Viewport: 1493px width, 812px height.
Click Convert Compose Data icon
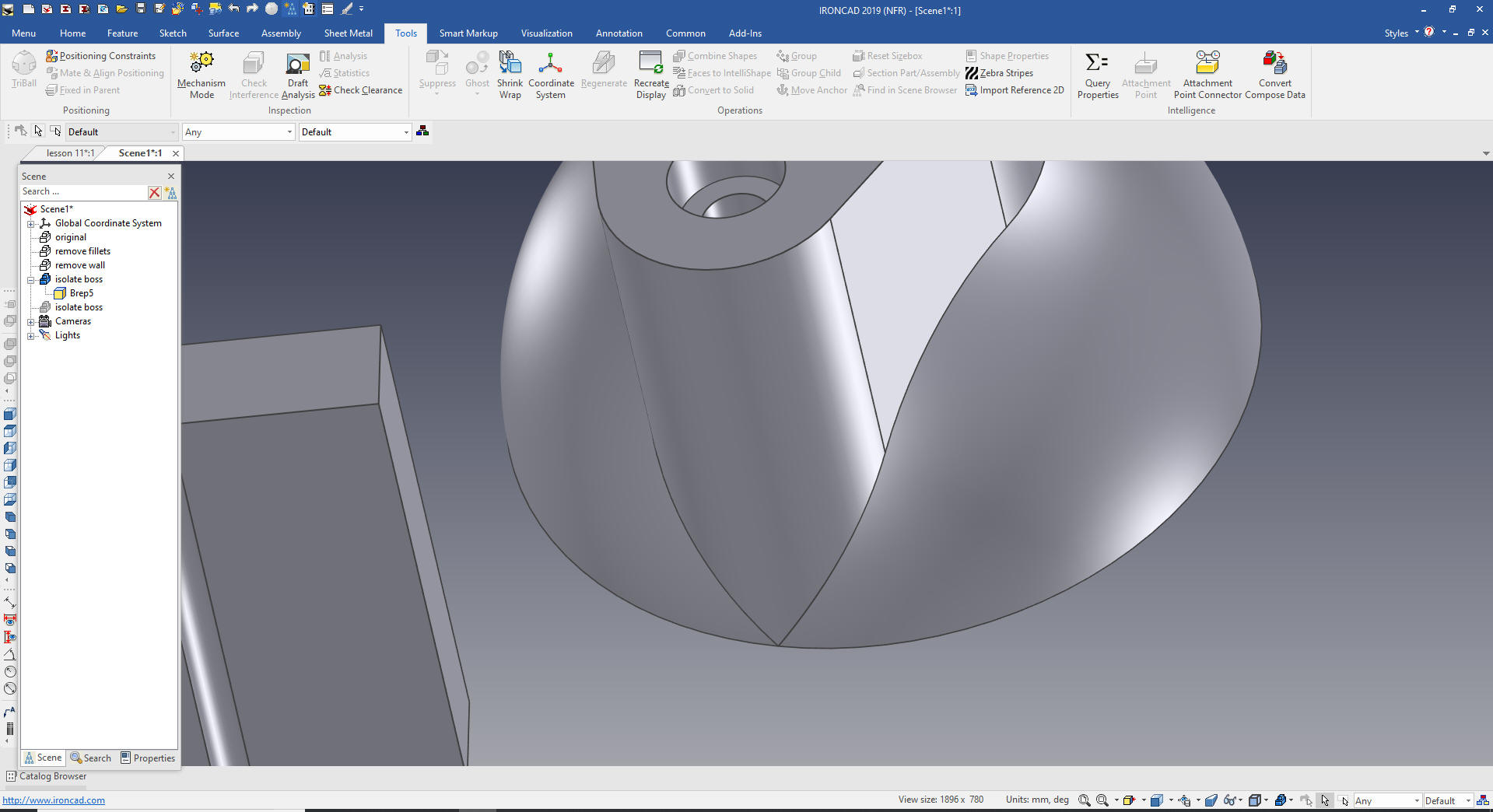1274,64
